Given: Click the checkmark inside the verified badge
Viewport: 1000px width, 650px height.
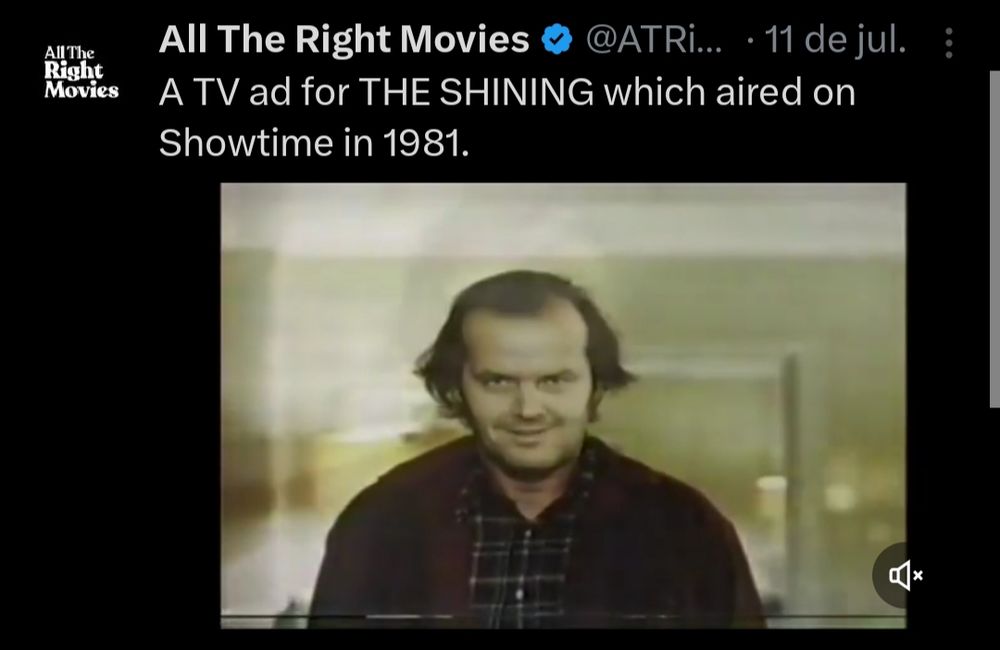Looking at the screenshot, I should (557, 40).
